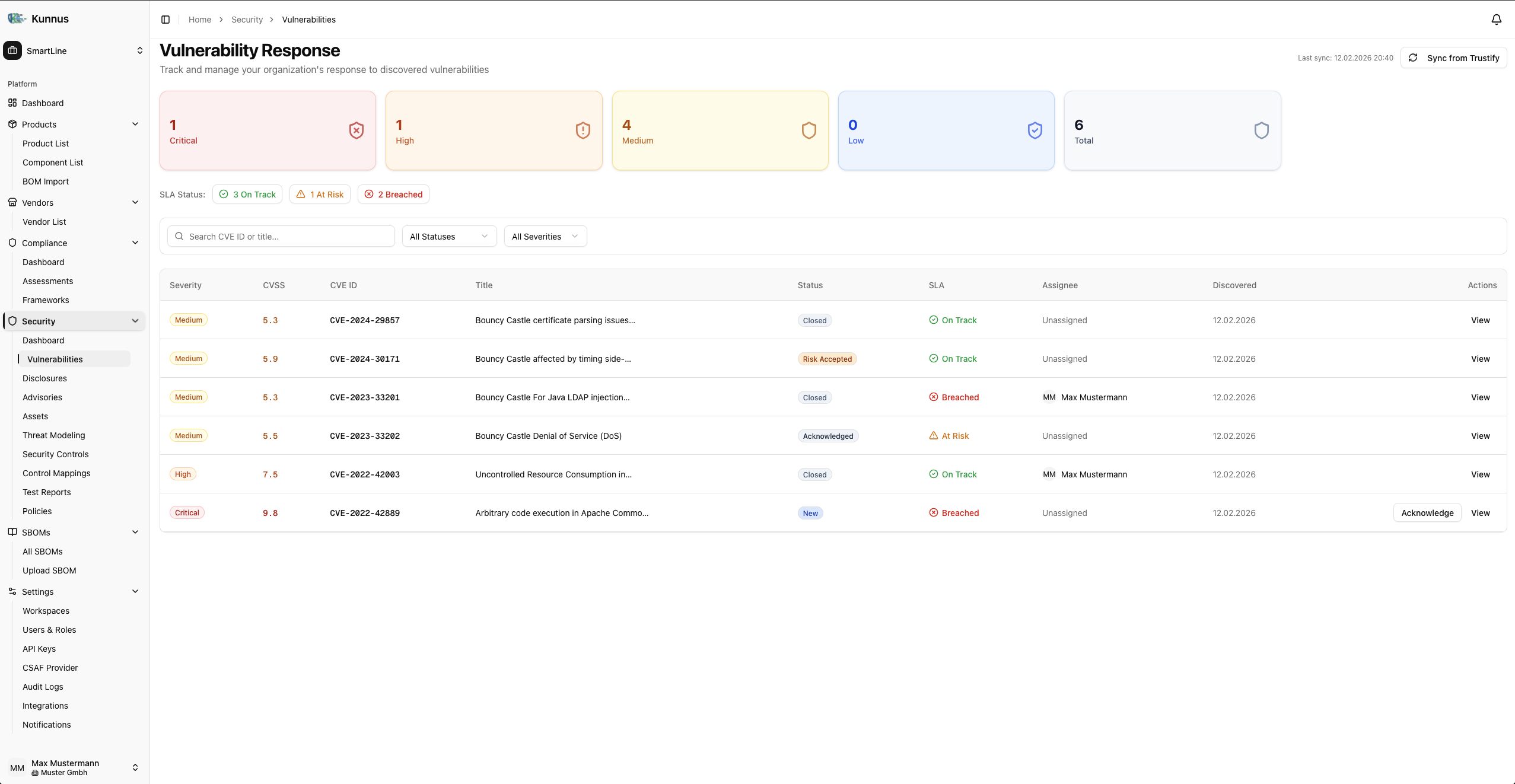The image size is (1515, 784).
Task: Click Sync from Trustify button
Action: coord(1453,58)
